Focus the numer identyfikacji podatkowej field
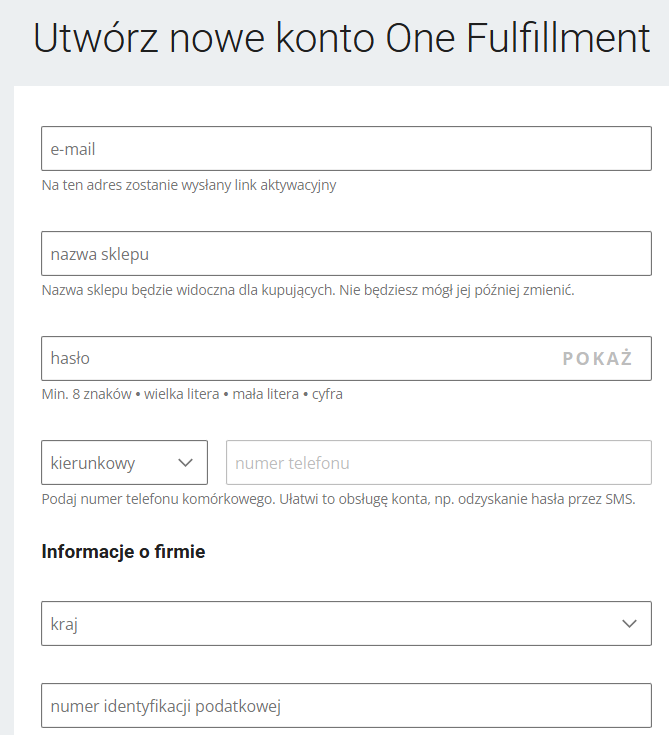 (x=346, y=706)
